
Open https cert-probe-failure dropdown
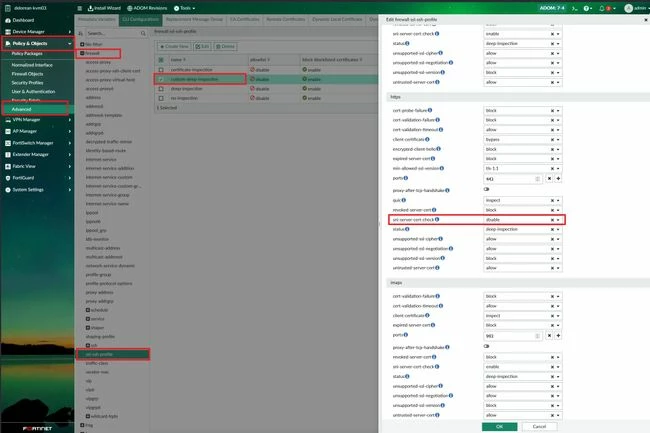[x=523, y=111]
